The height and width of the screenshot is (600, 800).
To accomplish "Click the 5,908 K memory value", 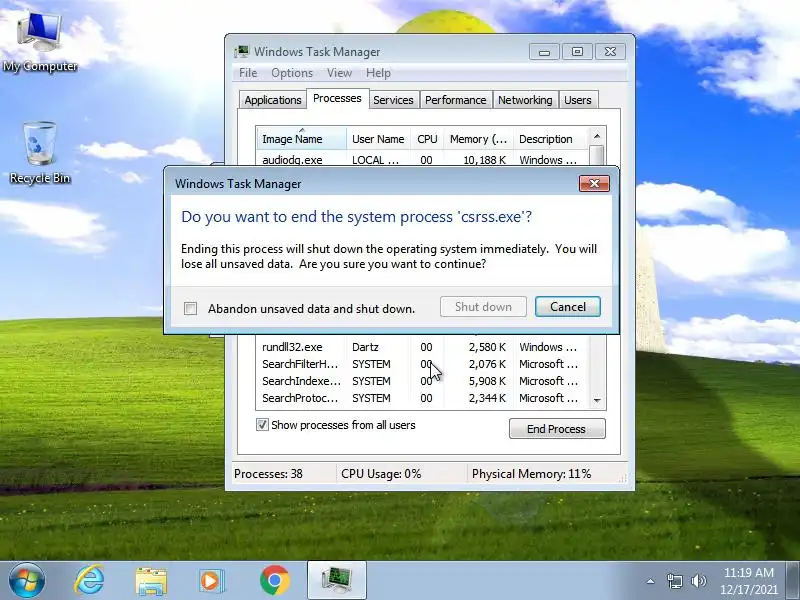I will (x=487, y=381).
